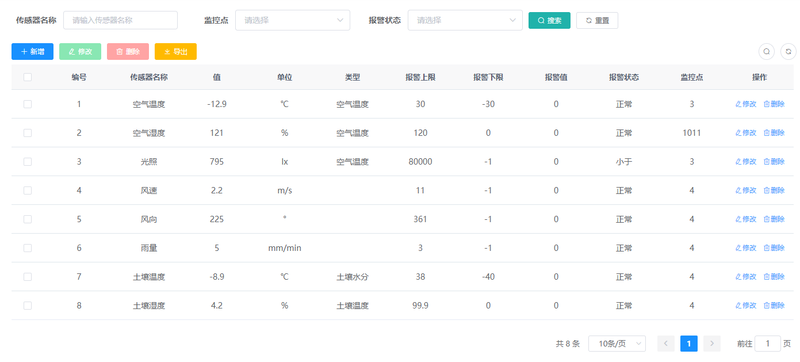Click the blue 新增 add button
The image size is (800, 362).
click(x=32, y=51)
